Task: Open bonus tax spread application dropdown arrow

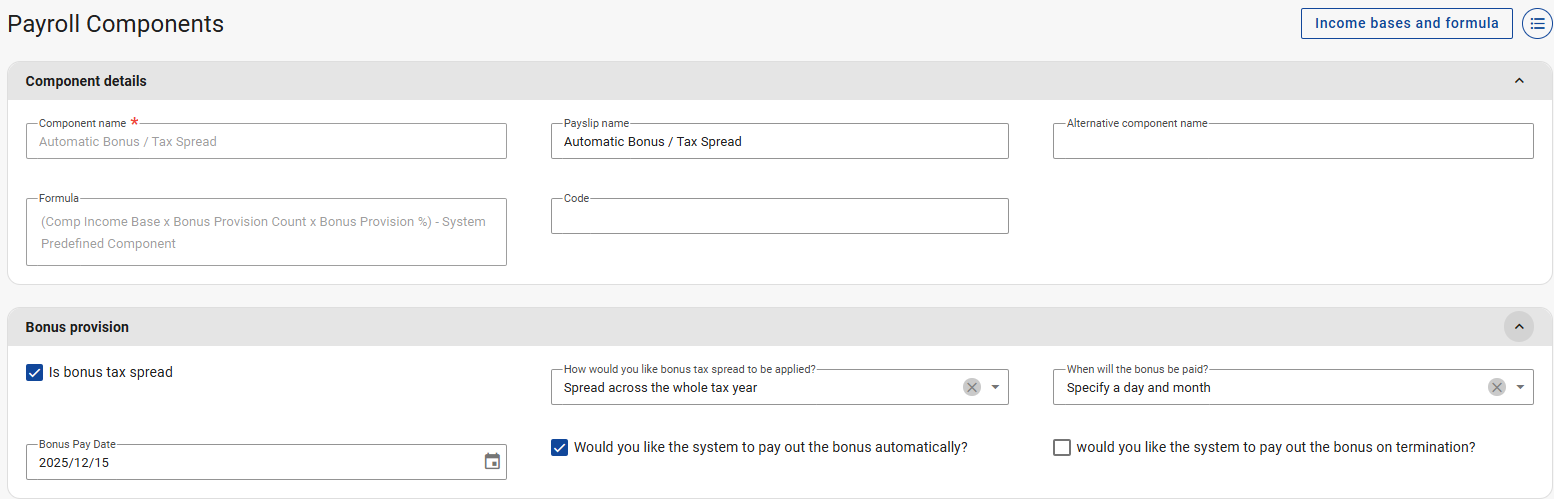Action: click(x=996, y=387)
